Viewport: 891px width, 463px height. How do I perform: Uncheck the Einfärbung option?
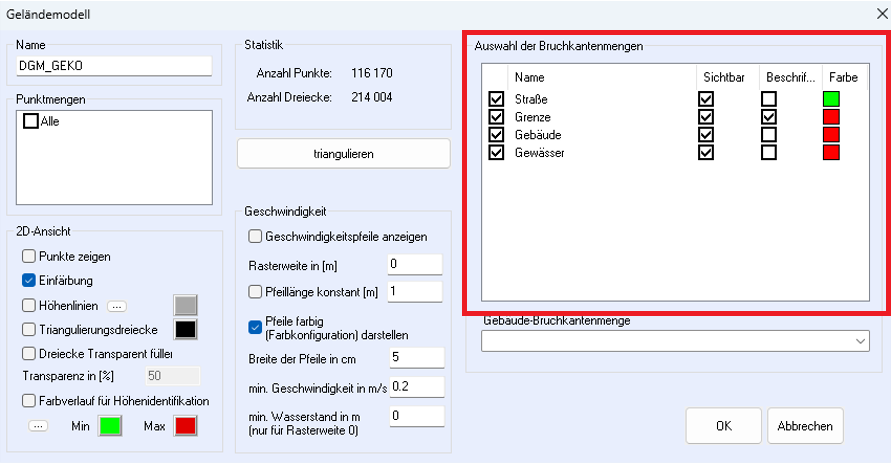29,281
